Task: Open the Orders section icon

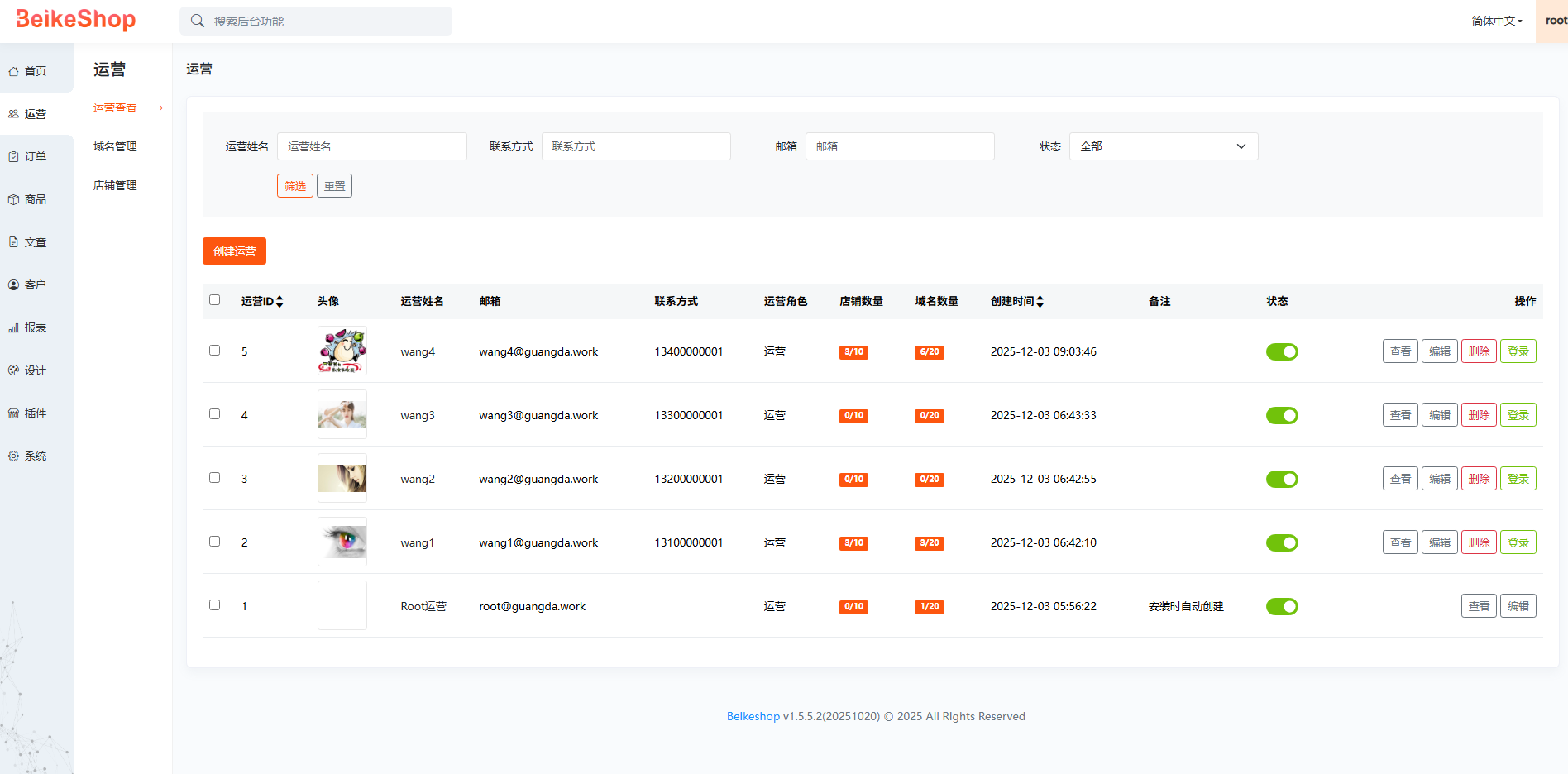Action: 13,157
